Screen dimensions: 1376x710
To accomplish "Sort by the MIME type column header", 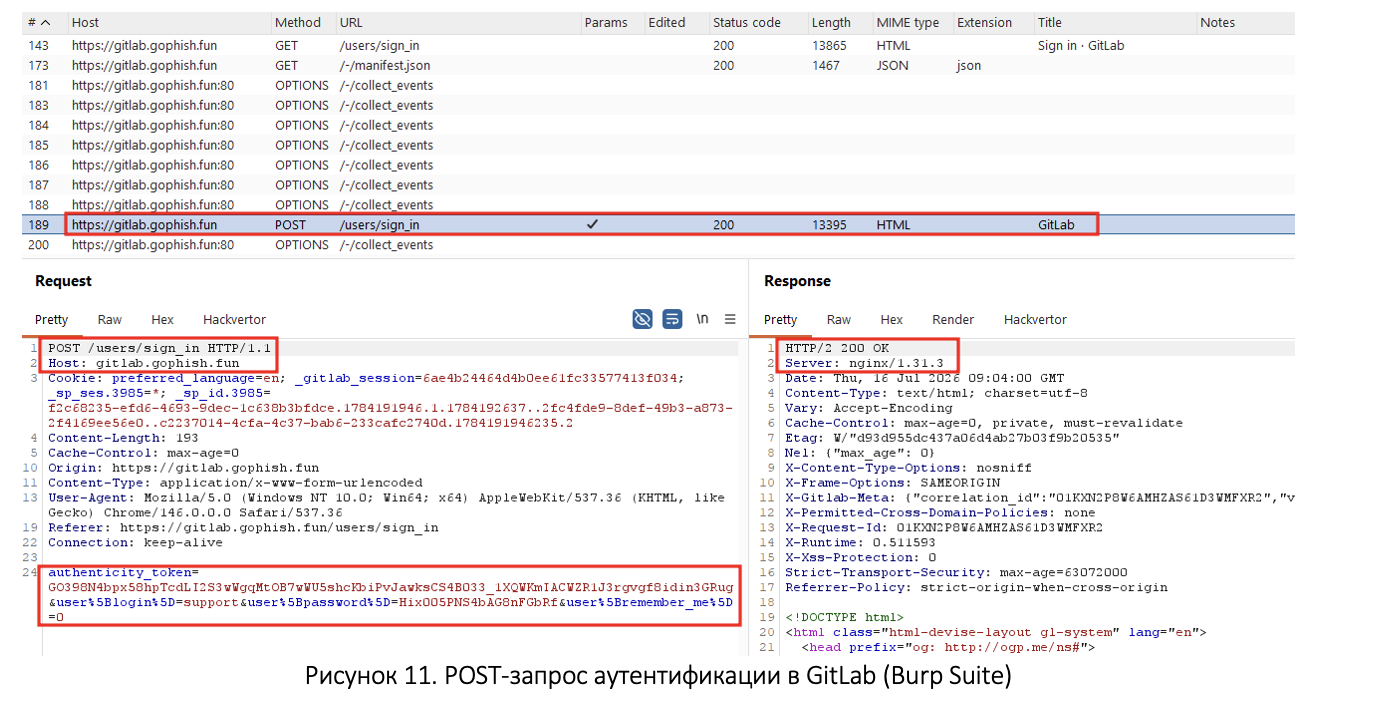I will pos(912,22).
